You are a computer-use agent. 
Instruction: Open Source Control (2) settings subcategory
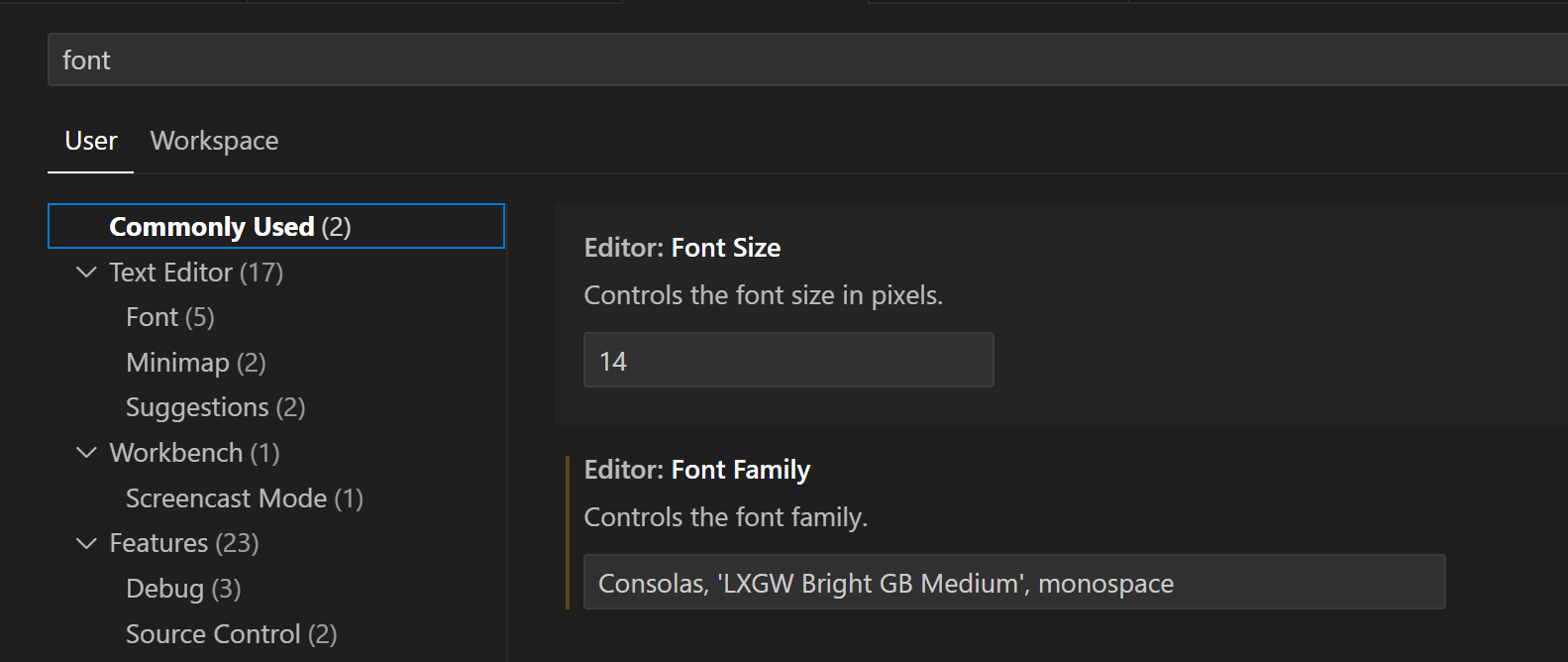coord(232,634)
